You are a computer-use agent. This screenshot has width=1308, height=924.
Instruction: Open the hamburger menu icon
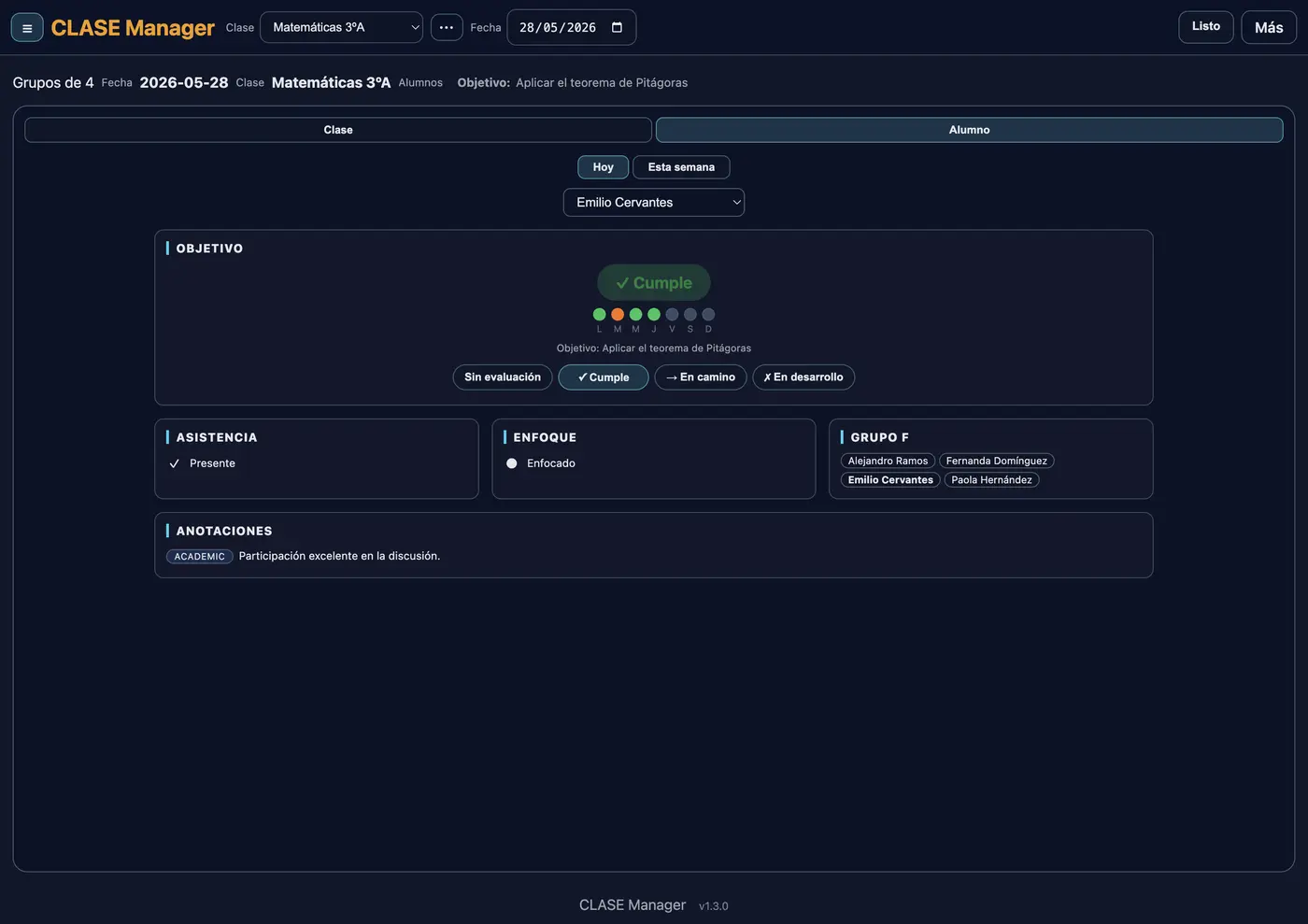(27, 28)
